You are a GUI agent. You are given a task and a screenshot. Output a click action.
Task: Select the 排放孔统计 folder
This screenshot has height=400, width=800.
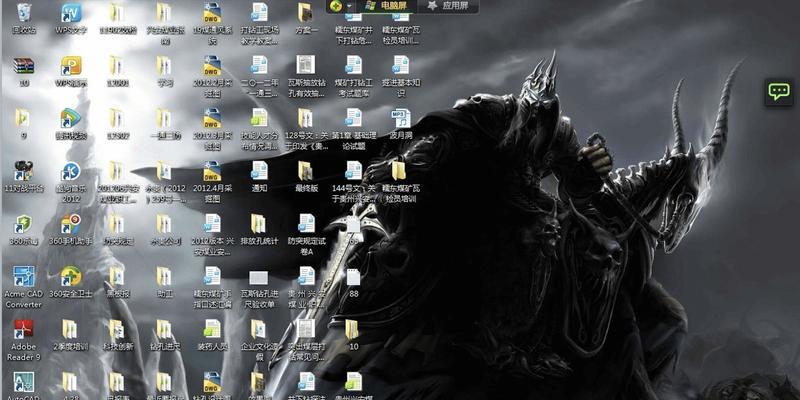pyautogui.click(x=259, y=230)
